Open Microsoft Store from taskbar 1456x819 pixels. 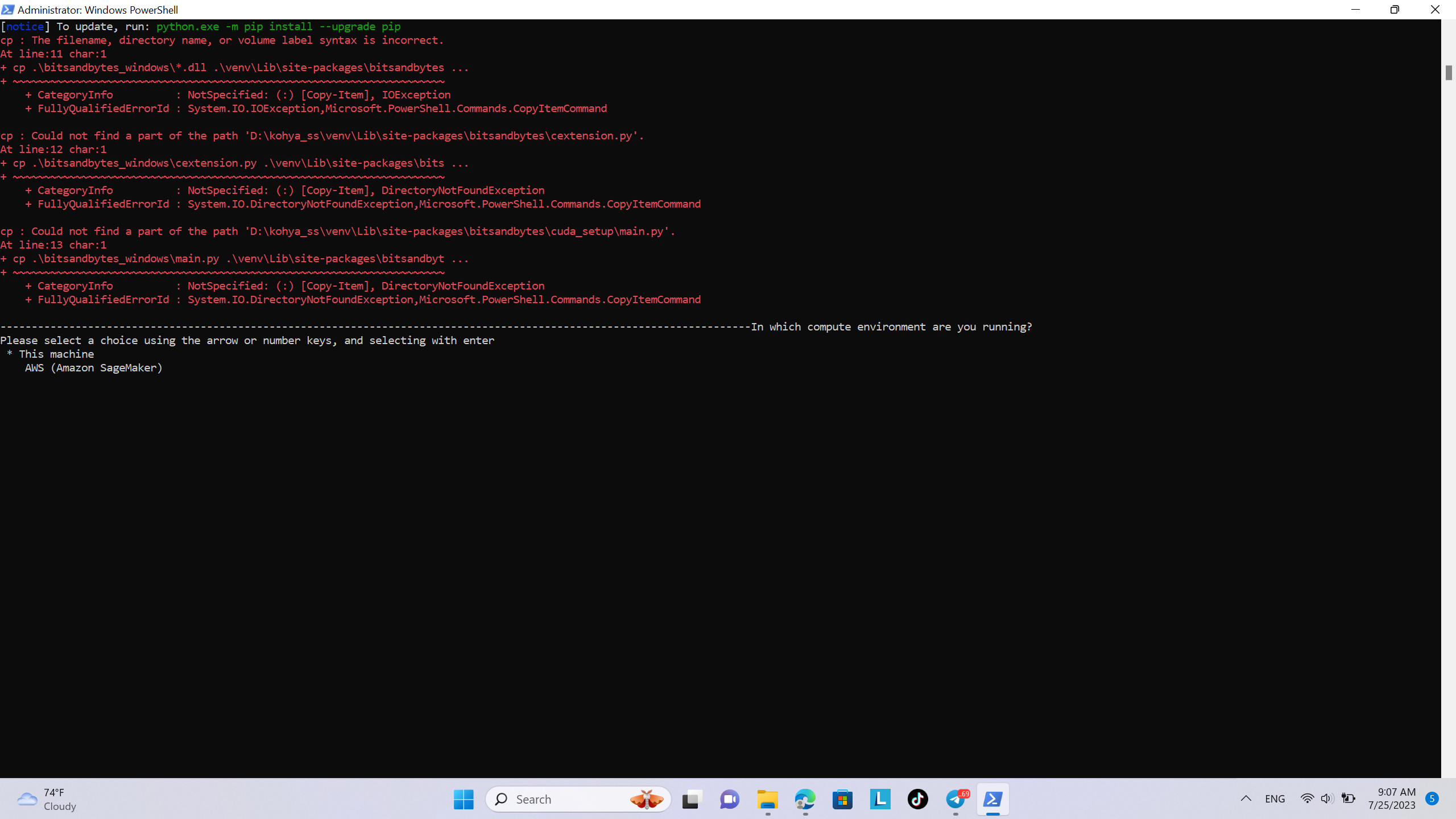(842, 799)
